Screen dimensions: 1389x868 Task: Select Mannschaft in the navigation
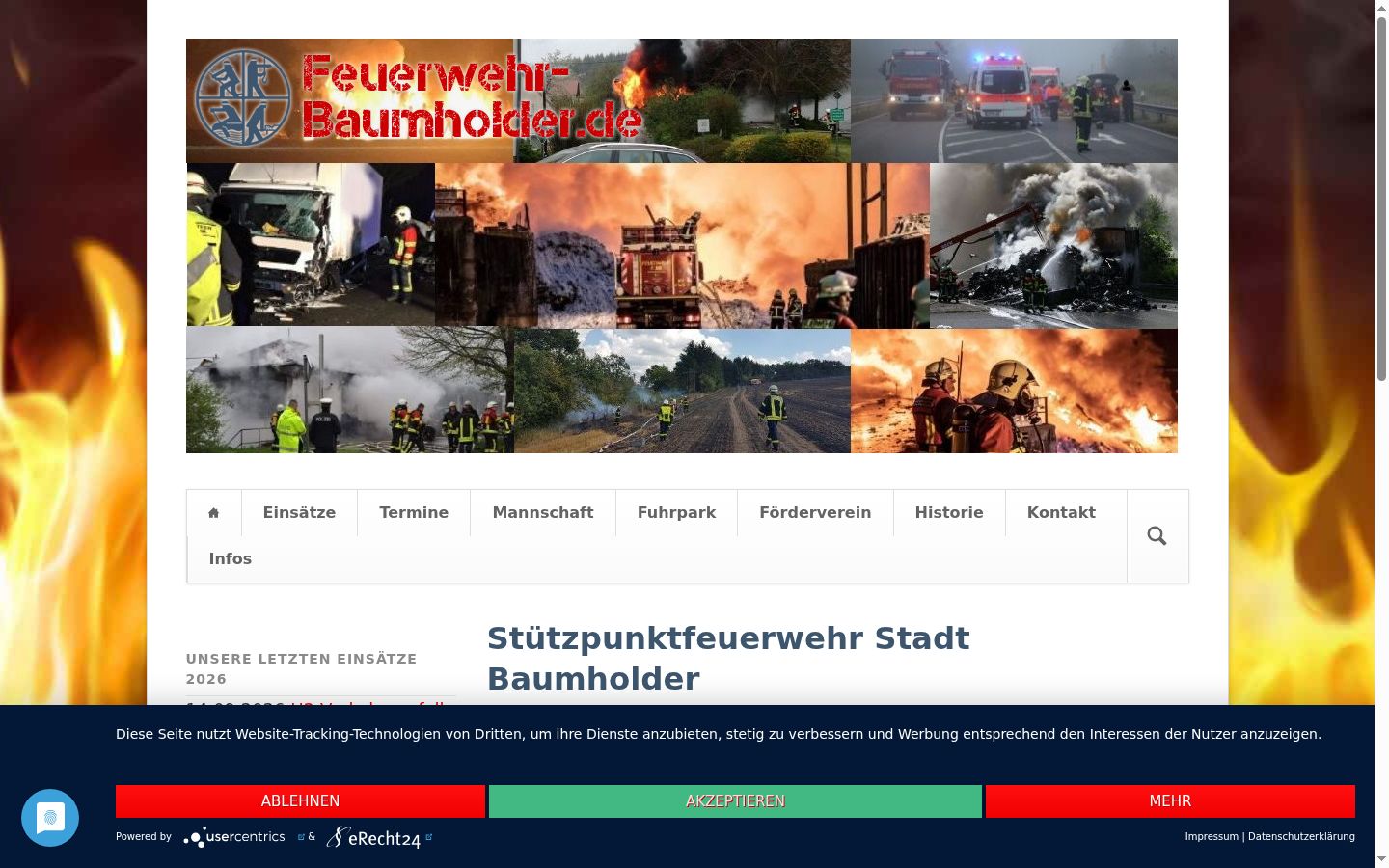[543, 513]
